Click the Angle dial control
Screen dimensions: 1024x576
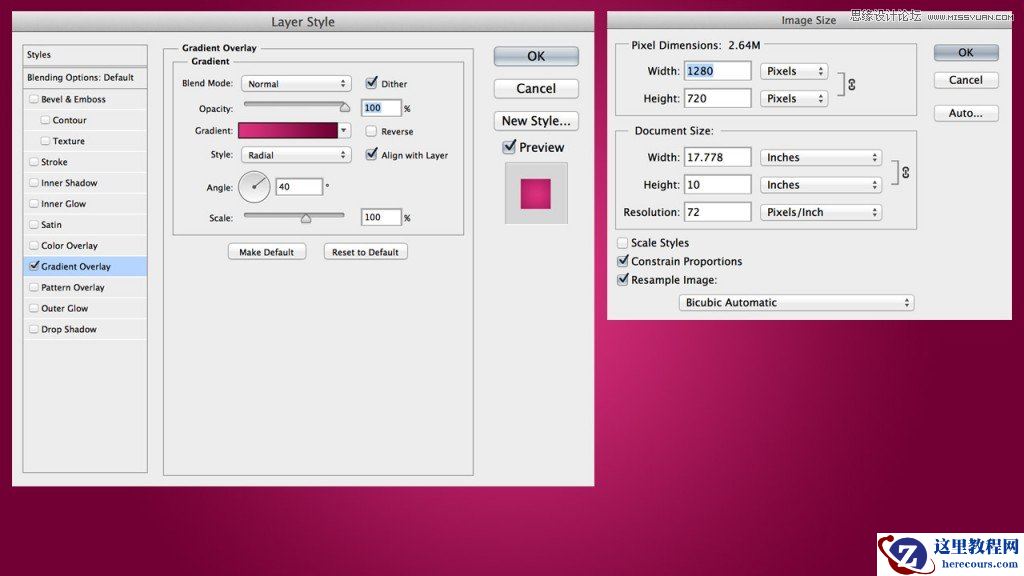click(x=254, y=187)
